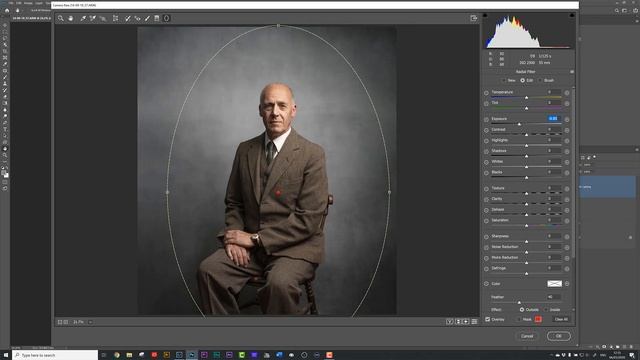Select the Transform tool
The width and height of the screenshot is (640, 360).
[x=116, y=18]
